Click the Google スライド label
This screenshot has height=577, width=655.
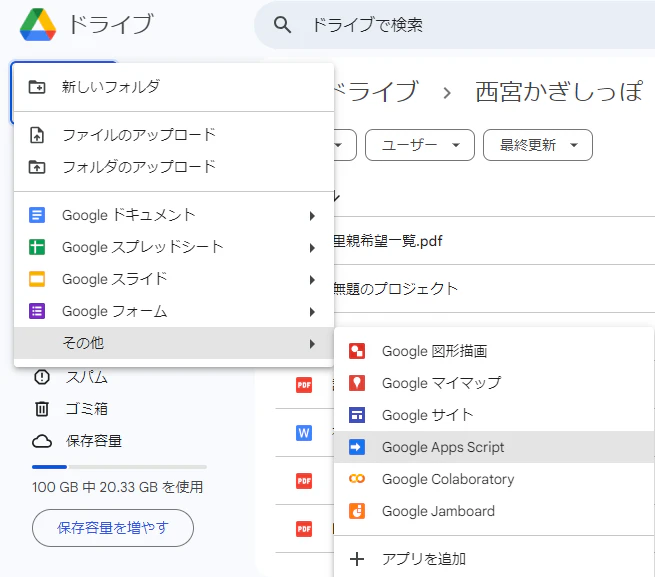[115, 279]
